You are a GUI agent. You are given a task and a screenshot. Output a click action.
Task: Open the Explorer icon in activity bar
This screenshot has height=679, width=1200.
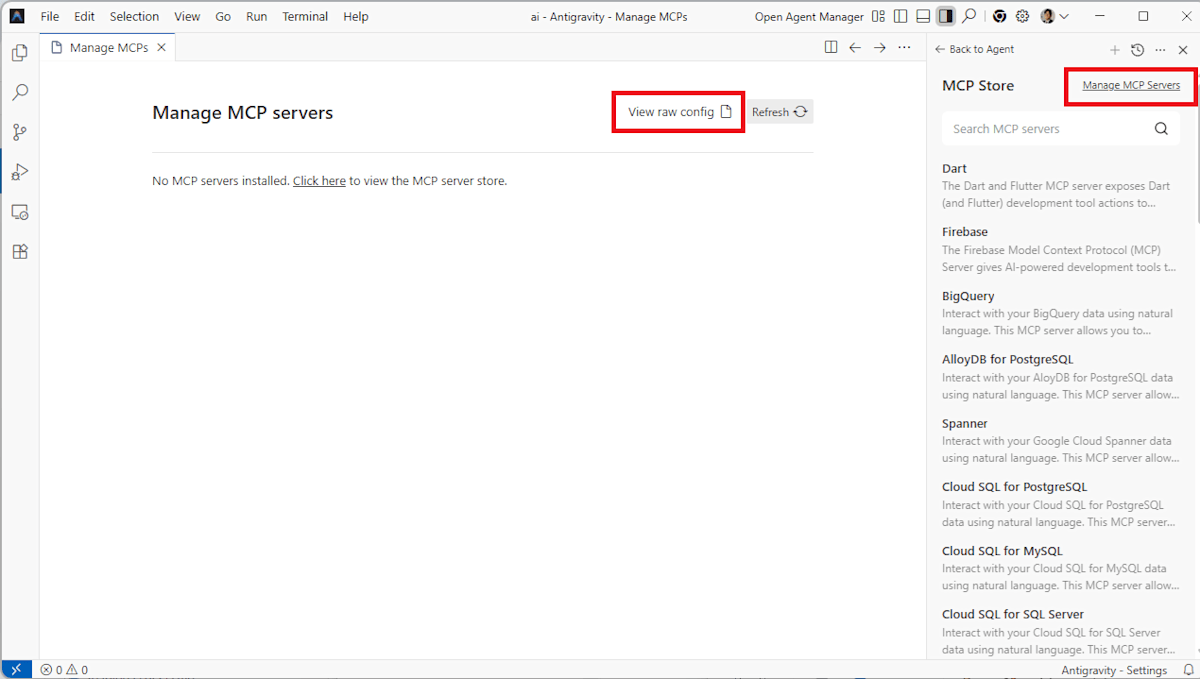19,53
